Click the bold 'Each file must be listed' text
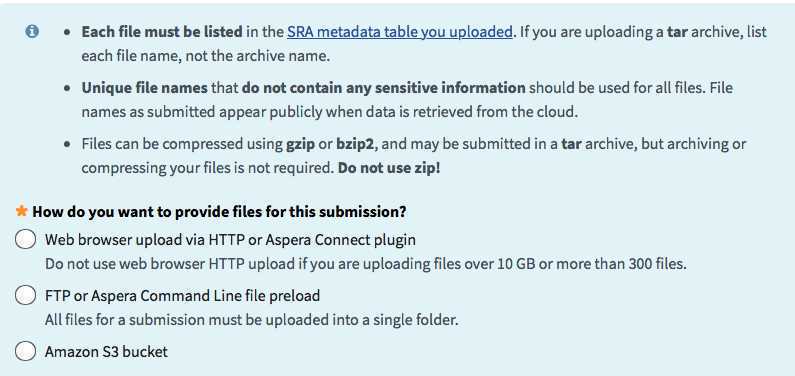 tap(162, 32)
